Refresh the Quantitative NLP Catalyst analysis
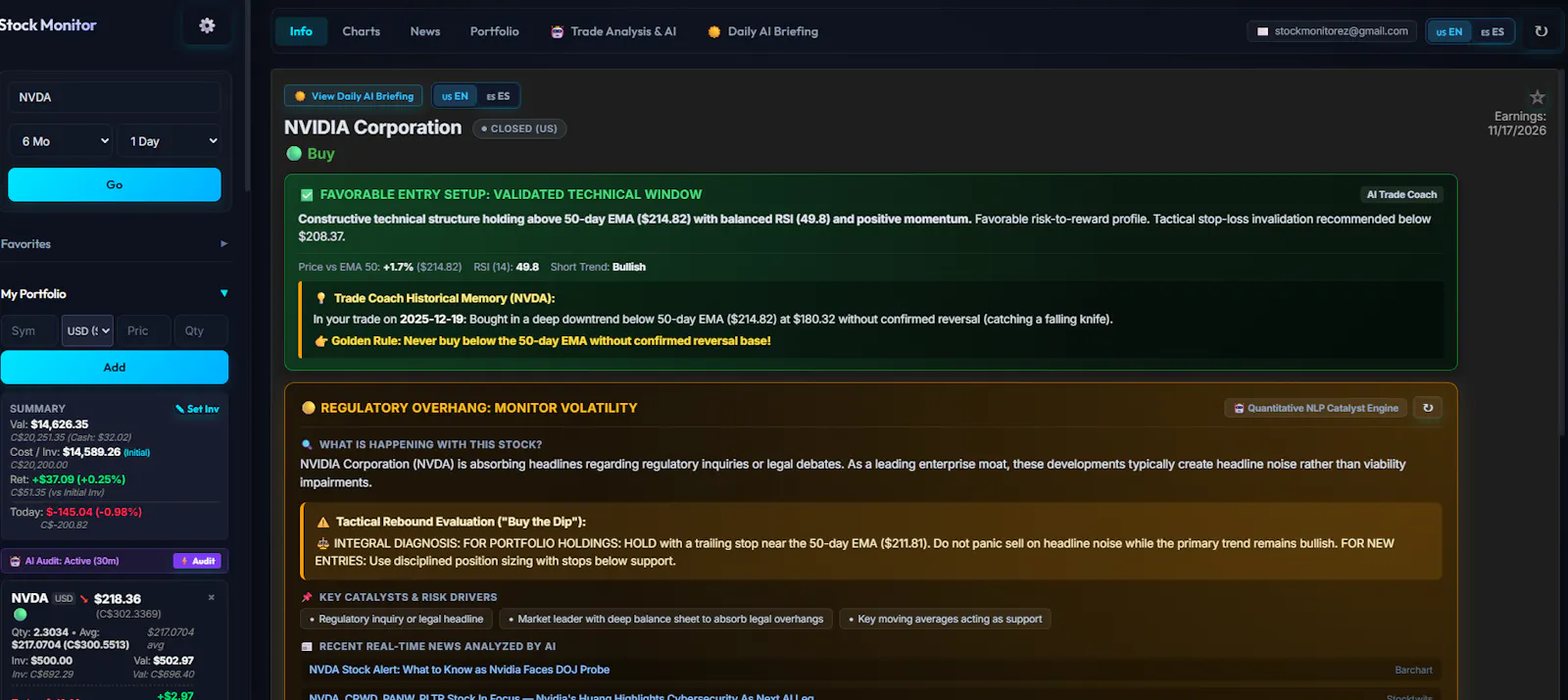Screen dimensions: 1568x700 pyautogui.click(x=1428, y=408)
